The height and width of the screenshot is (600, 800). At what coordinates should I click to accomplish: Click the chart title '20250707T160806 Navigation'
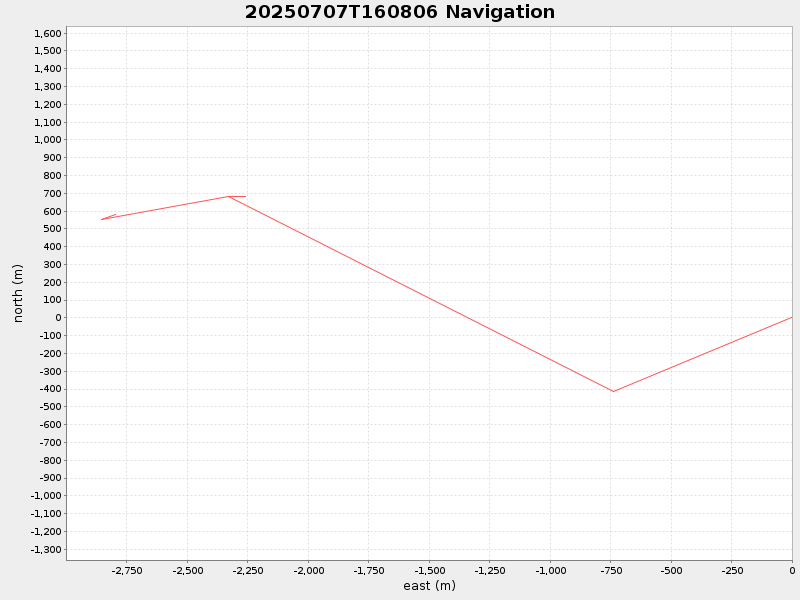(x=399, y=12)
